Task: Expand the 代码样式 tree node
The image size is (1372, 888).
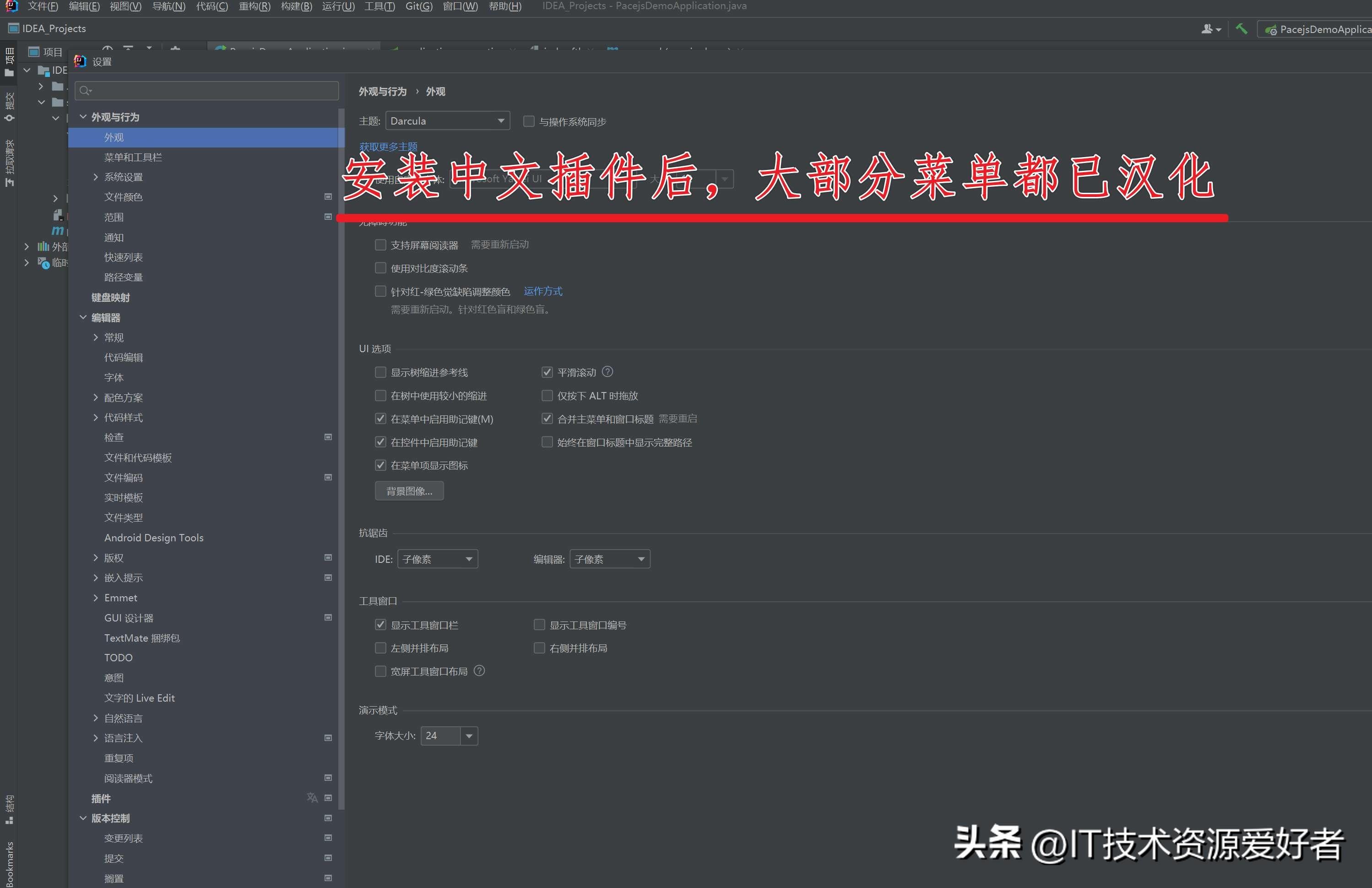Action: point(96,418)
